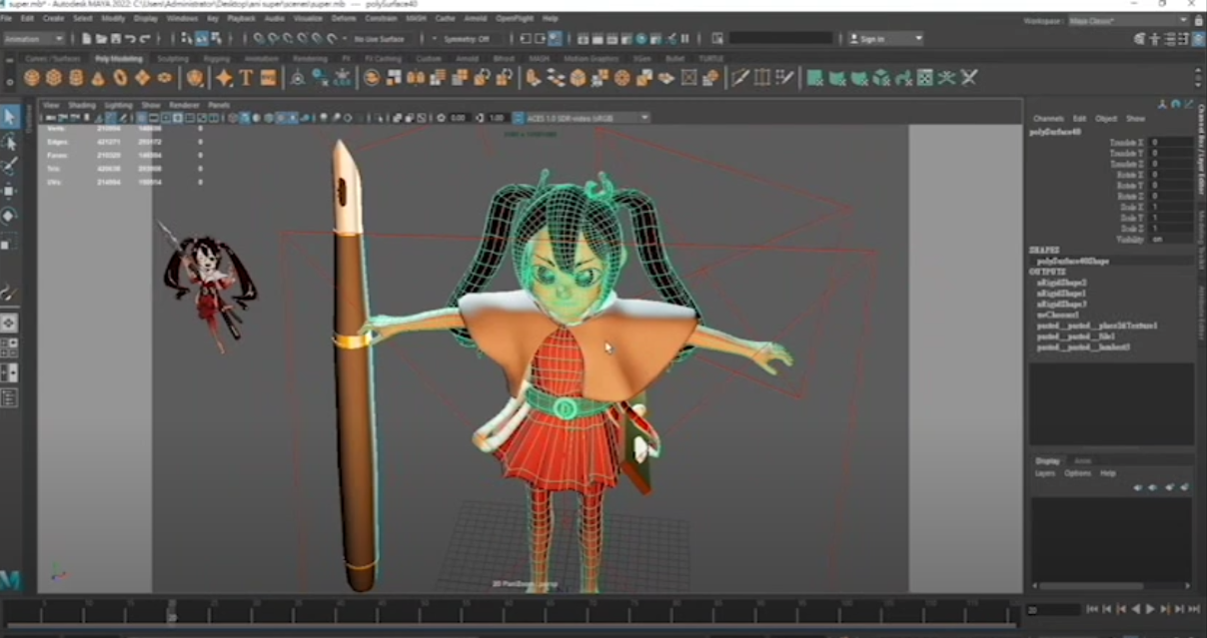Click the Visibility value field showing on
The image size is (1207, 638).
click(x=1171, y=239)
